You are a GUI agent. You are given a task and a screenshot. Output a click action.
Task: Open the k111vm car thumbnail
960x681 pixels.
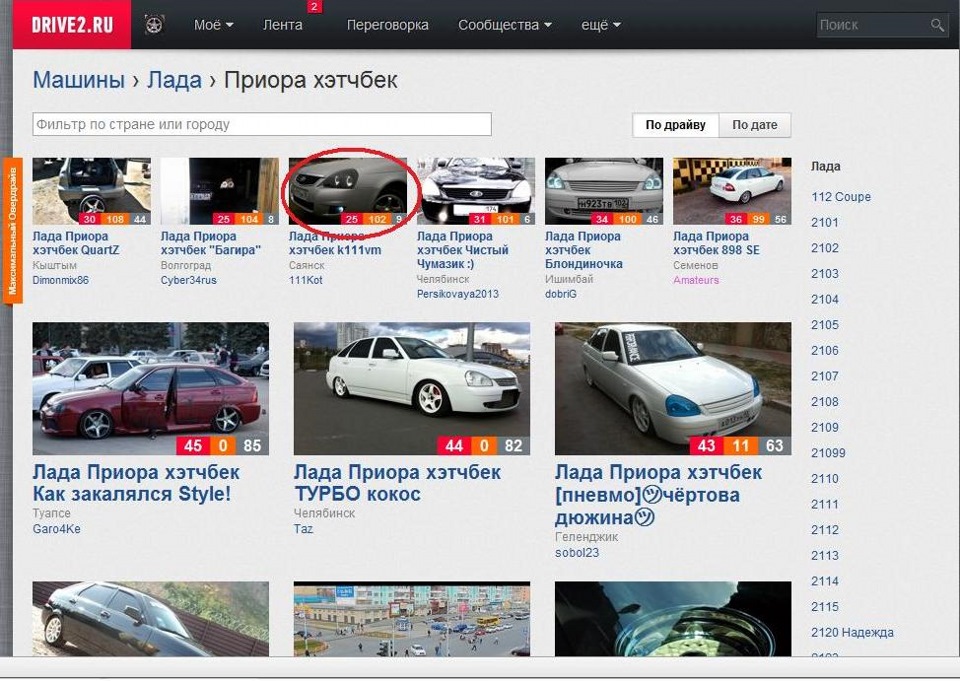click(348, 191)
